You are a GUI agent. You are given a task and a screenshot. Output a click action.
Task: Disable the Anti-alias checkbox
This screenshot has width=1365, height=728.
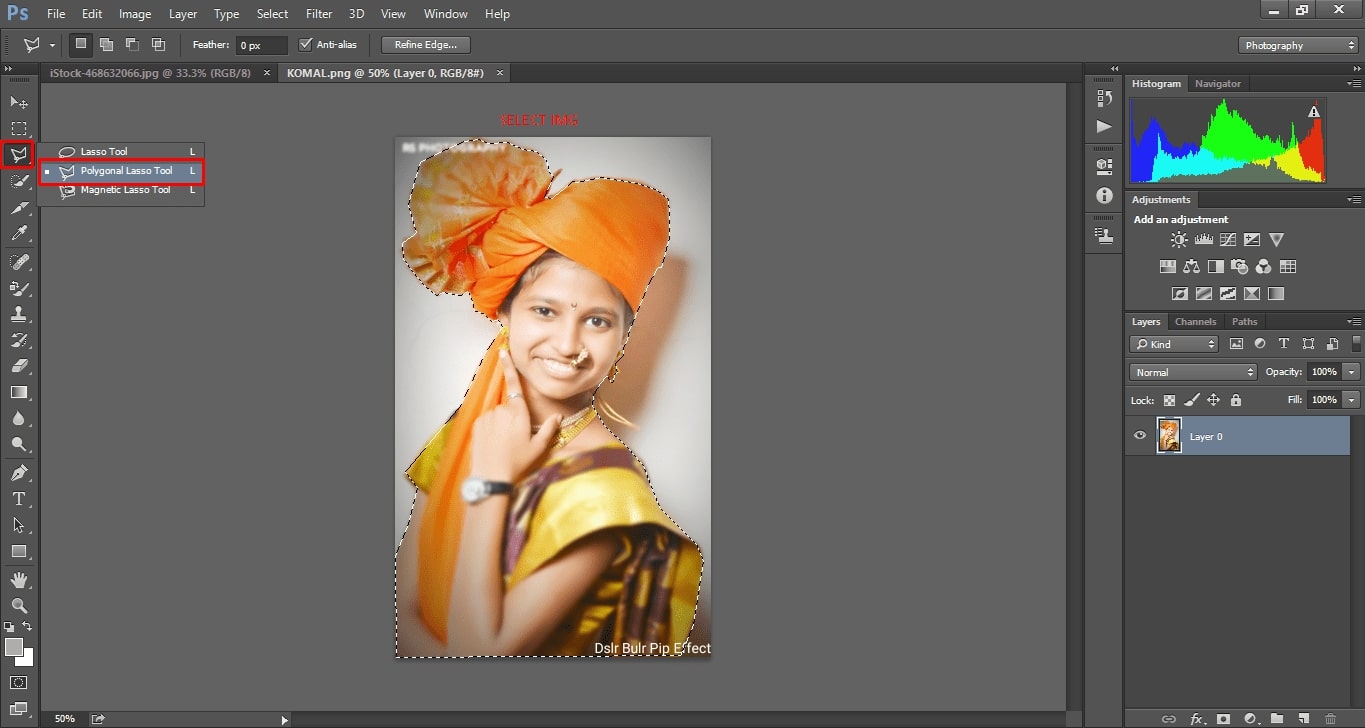click(306, 45)
